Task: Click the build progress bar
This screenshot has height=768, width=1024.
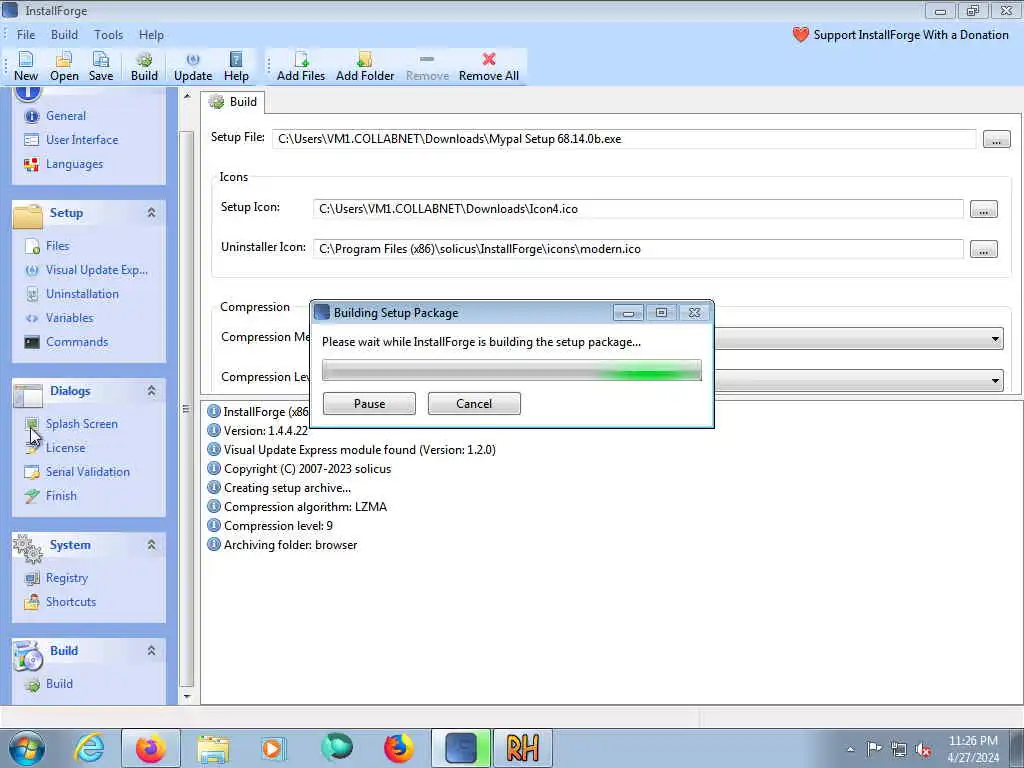Action: (511, 370)
